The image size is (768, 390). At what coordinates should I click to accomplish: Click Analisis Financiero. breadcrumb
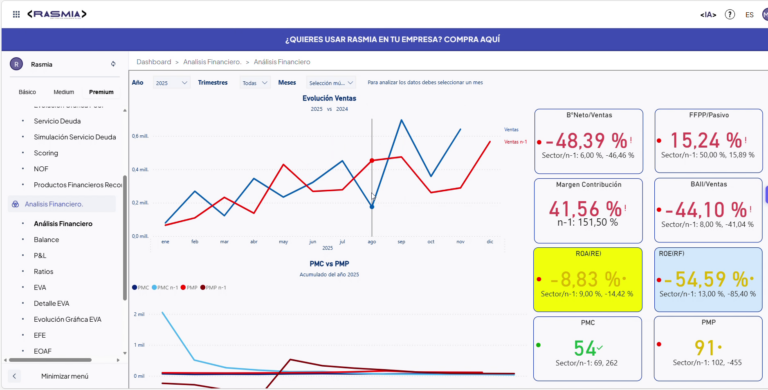(x=213, y=62)
